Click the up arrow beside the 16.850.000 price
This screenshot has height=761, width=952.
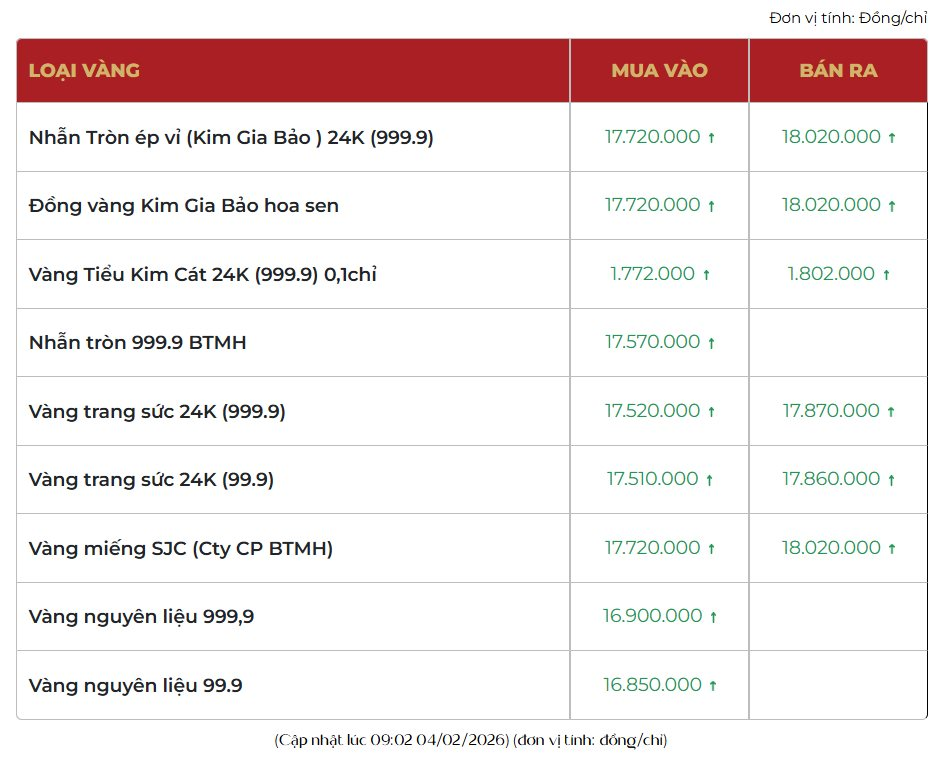tap(713, 686)
